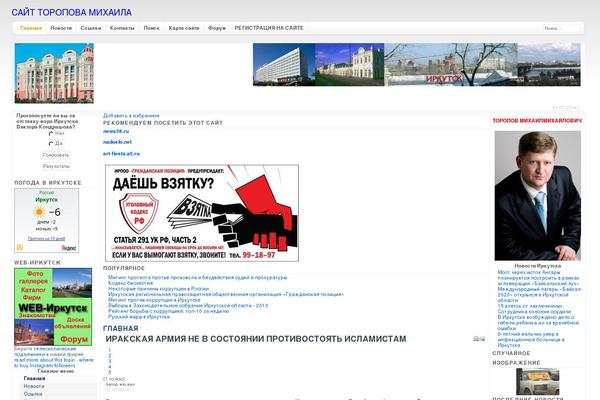Image resolution: width=600 pixels, height=400 pixels.
Task: Open the weather forecast link under the temperatures
Action: [46, 238]
